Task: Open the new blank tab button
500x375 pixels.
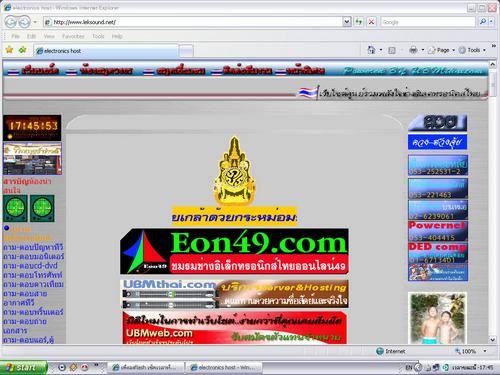Action: click(x=186, y=51)
